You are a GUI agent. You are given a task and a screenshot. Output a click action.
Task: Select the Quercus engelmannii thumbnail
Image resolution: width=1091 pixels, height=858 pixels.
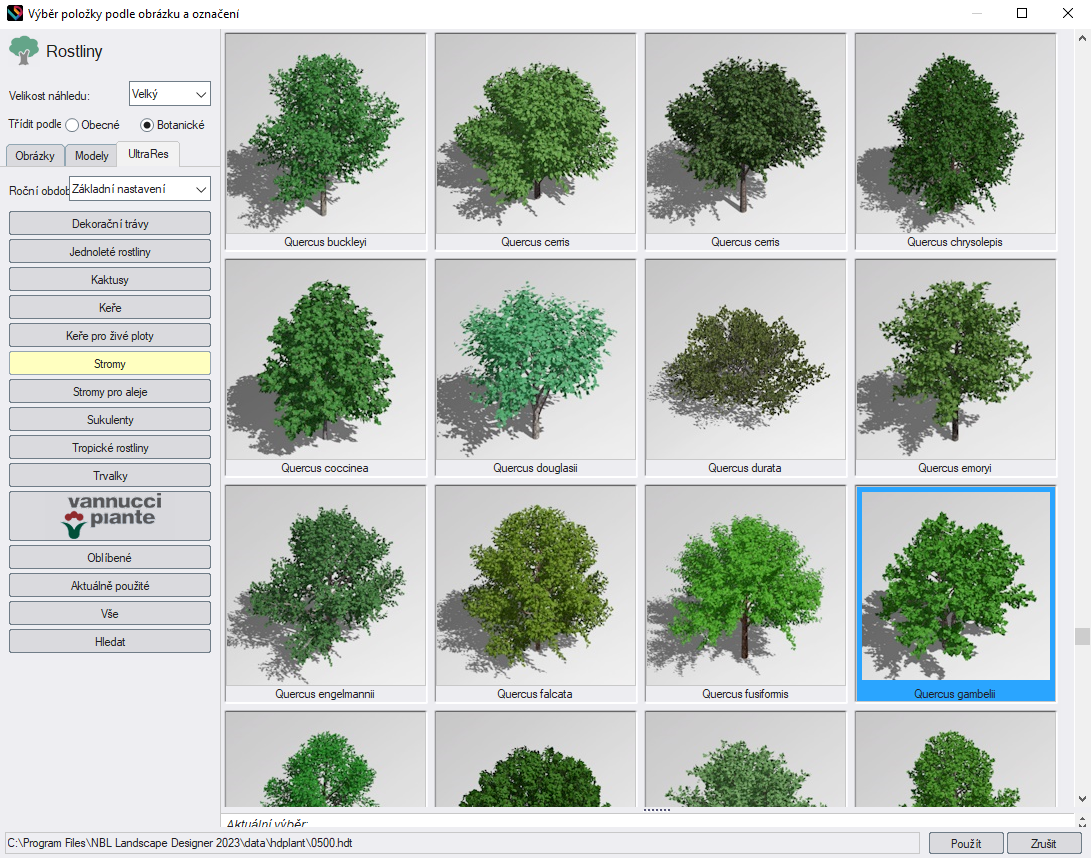326,594
